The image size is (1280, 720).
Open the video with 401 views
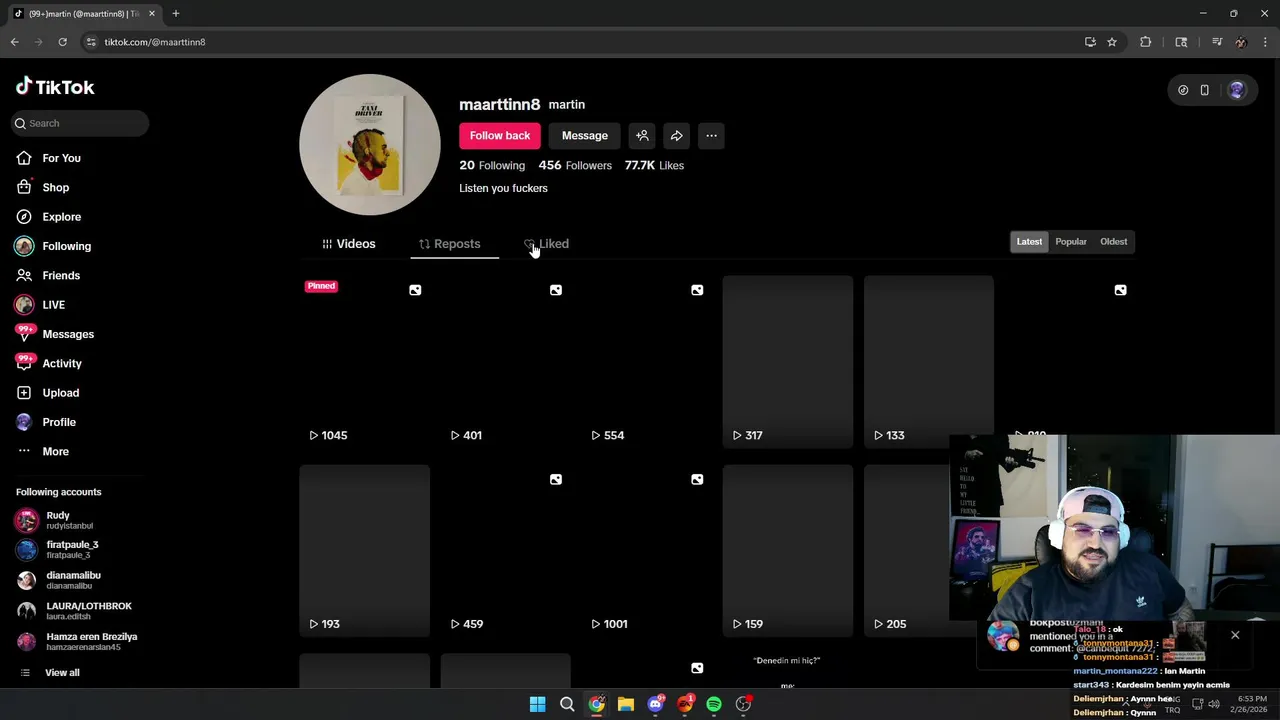click(505, 362)
